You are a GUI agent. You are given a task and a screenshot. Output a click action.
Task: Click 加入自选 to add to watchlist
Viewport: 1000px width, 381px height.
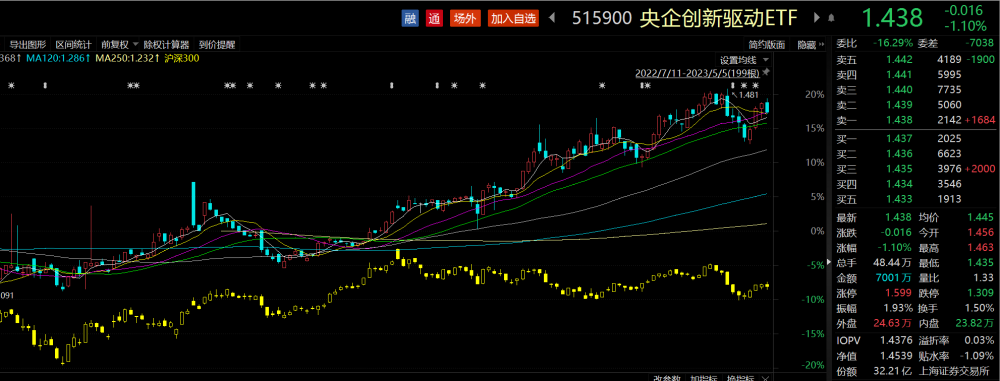pyautogui.click(x=513, y=19)
